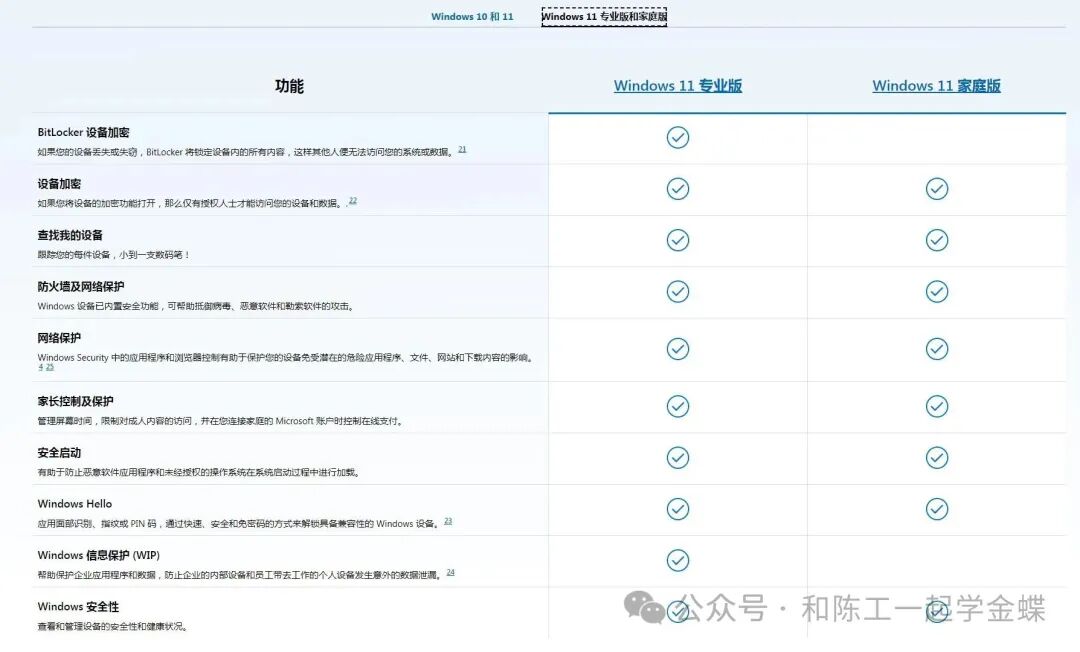Click the 家庭版 checkmark for 家长控制及保护

[936, 406]
